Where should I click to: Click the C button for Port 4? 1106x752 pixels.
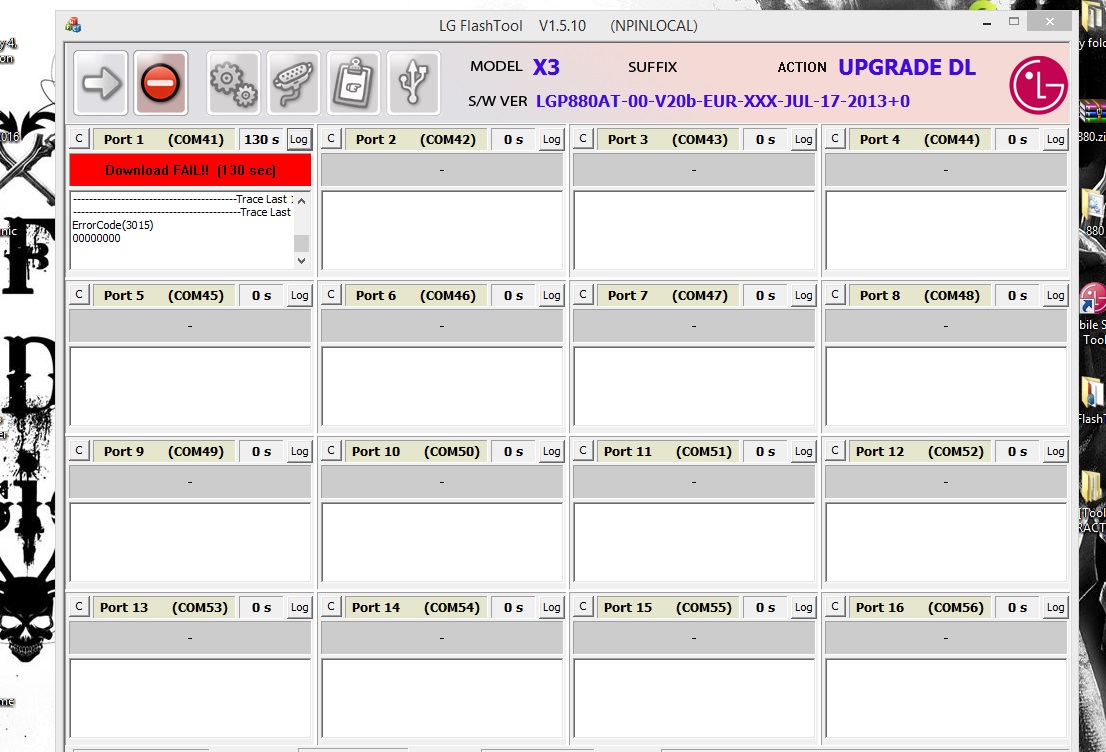click(x=834, y=139)
